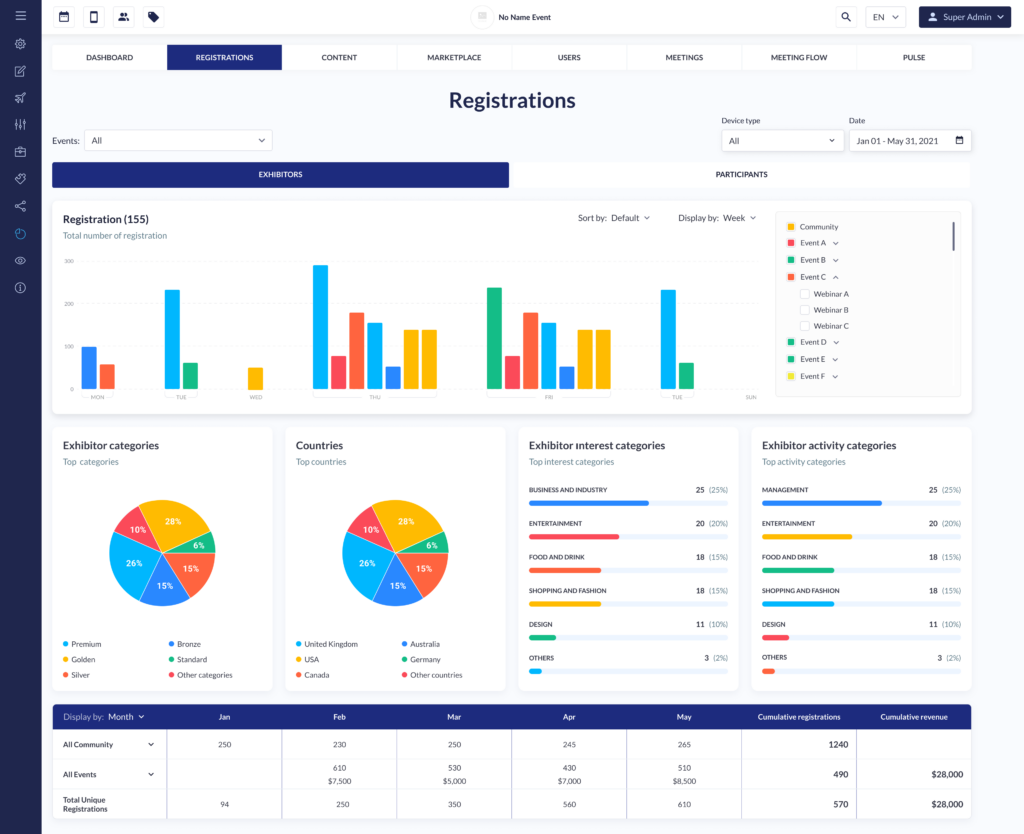Switch to the Meeting Flow tab
This screenshot has width=1024, height=834.
799,57
